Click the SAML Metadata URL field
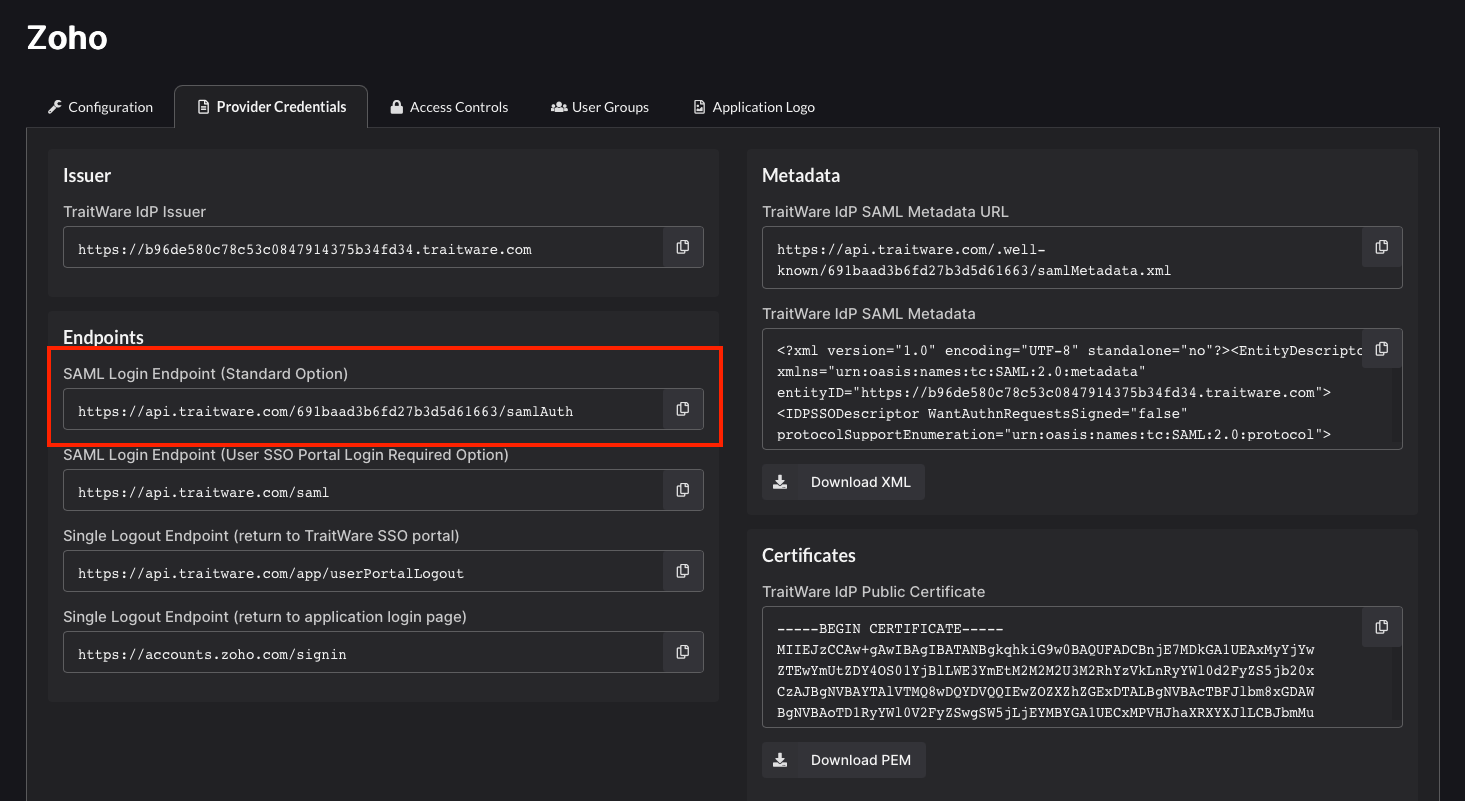1465x801 pixels. click(1062, 259)
